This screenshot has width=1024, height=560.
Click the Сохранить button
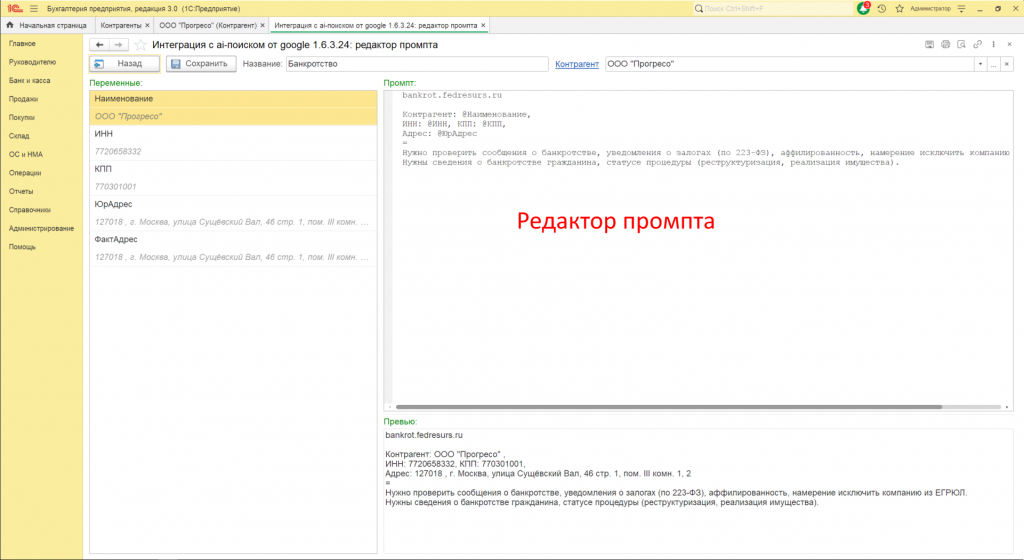[x=201, y=64]
